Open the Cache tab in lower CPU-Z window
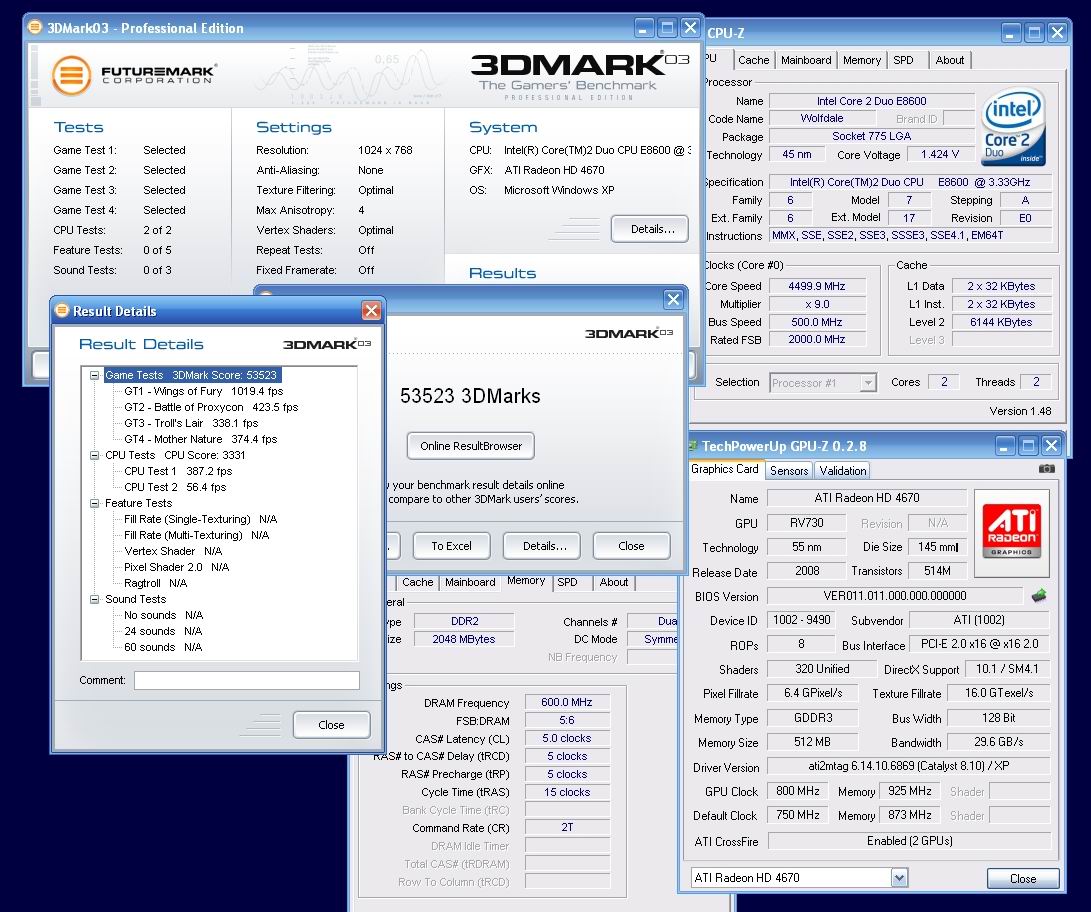This screenshot has width=1091, height=912. pos(417,582)
